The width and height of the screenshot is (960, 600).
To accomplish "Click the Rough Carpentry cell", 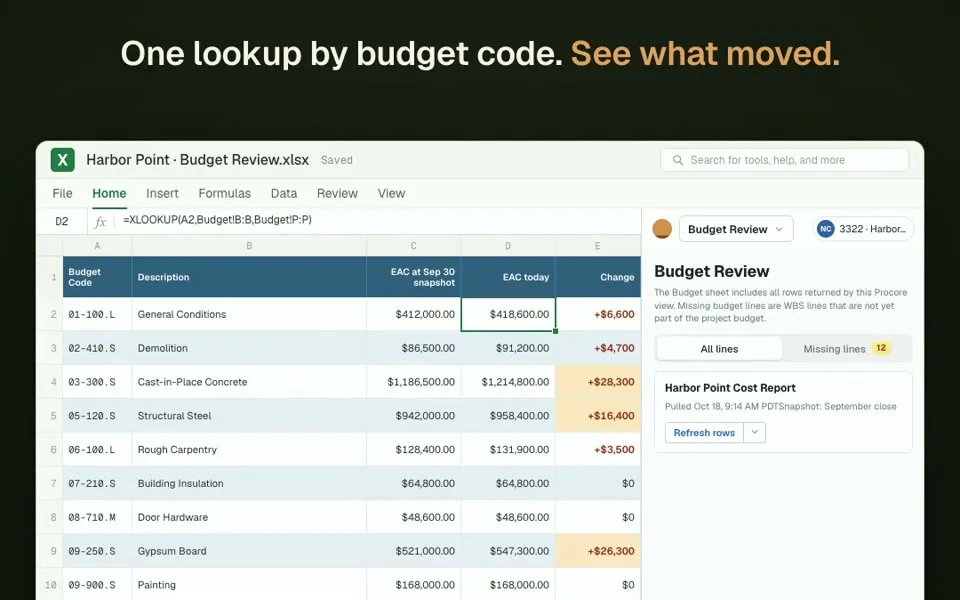I will pos(249,449).
